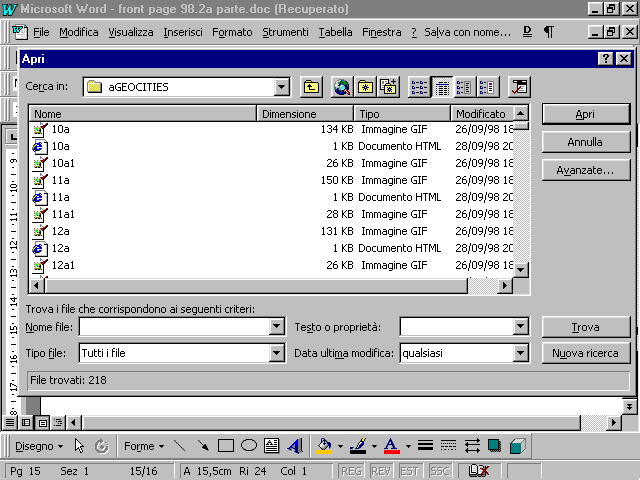Select the Rectangle drawing tool
The height and width of the screenshot is (480, 640).
[x=226, y=446]
